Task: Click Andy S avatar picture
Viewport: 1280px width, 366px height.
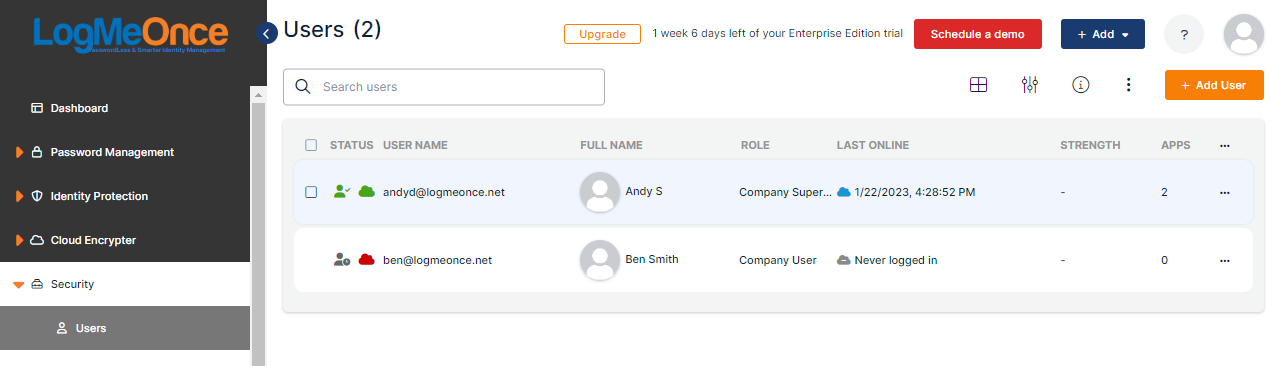Action: [x=600, y=192]
